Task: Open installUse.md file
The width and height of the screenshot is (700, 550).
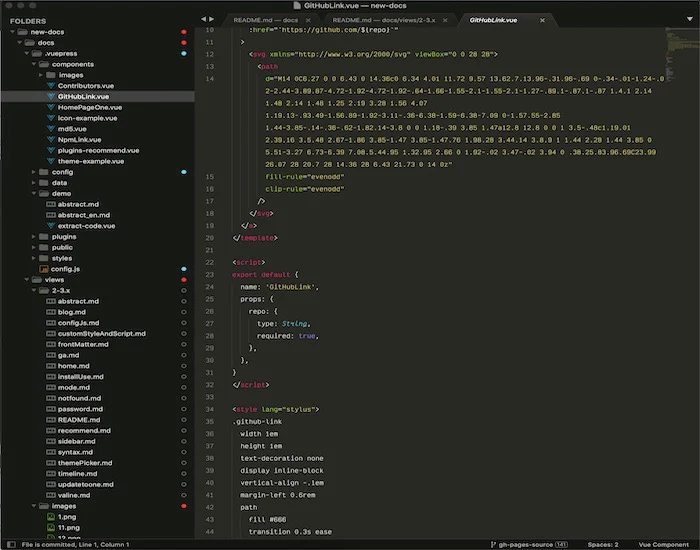Action: [x=80, y=376]
